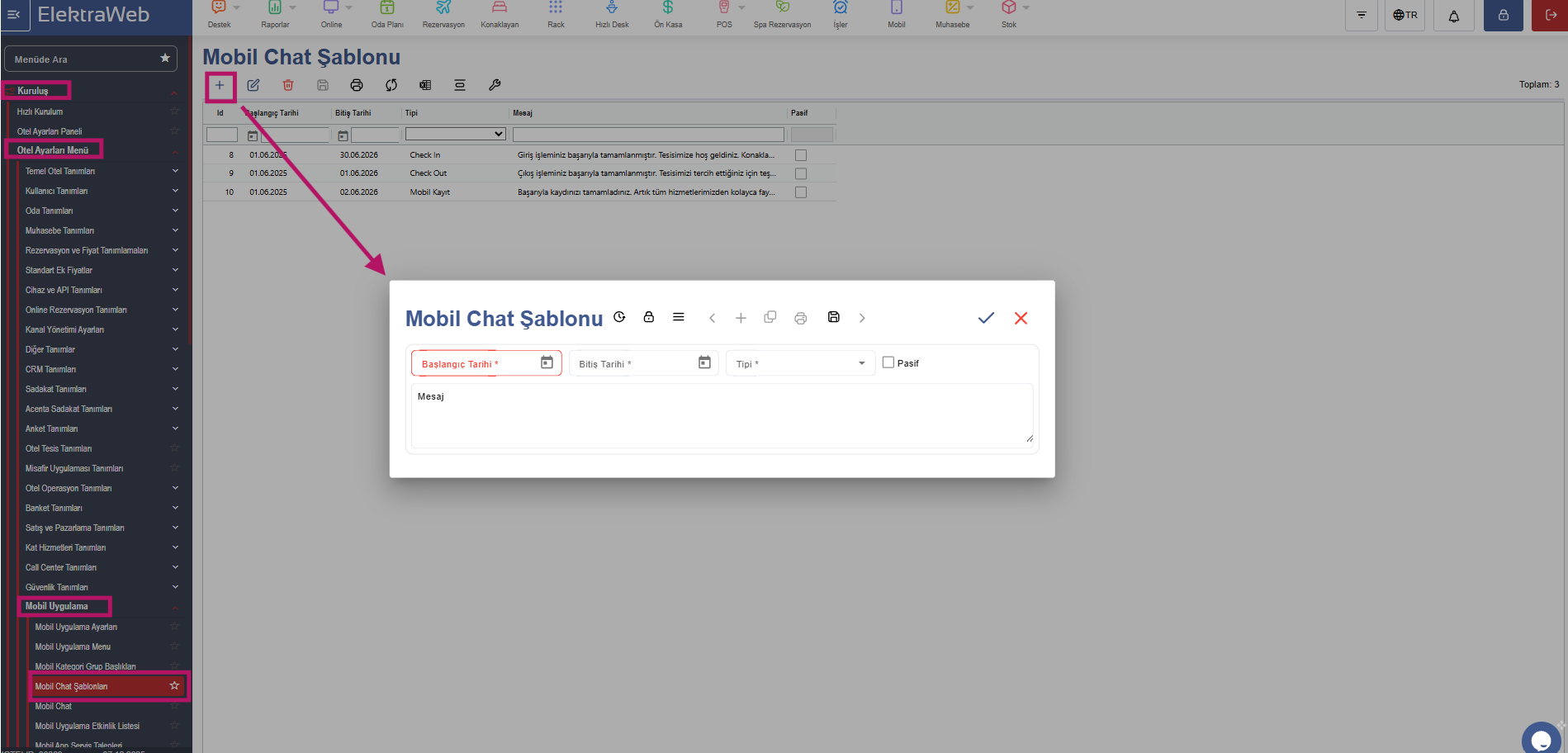This screenshot has width=1568, height=753.
Task: Click the save disk icon in dialog
Action: pyautogui.click(x=834, y=317)
